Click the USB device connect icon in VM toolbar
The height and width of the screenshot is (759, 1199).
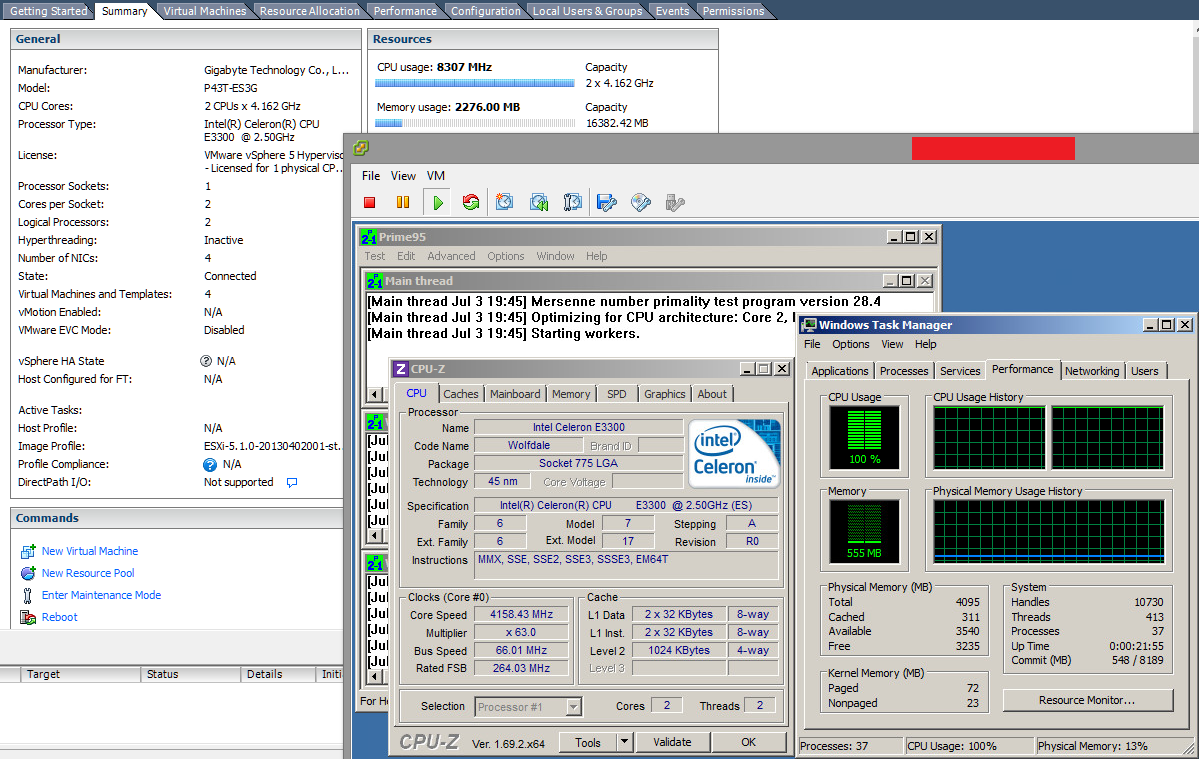(x=674, y=203)
